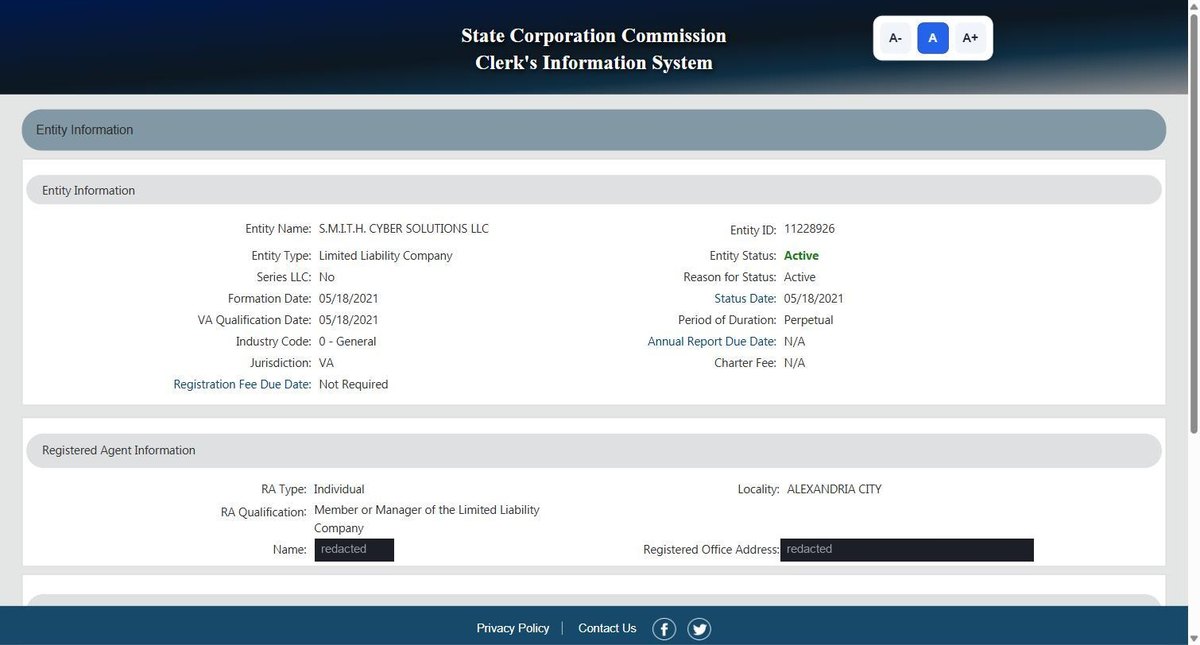Select the Limited Liability Company entity type

point(386,256)
